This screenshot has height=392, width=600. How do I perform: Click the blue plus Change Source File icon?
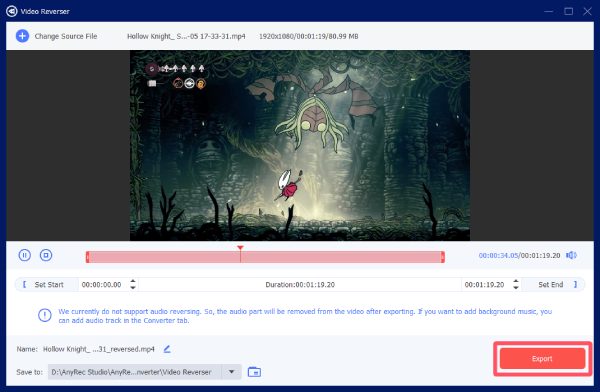pyautogui.click(x=22, y=36)
